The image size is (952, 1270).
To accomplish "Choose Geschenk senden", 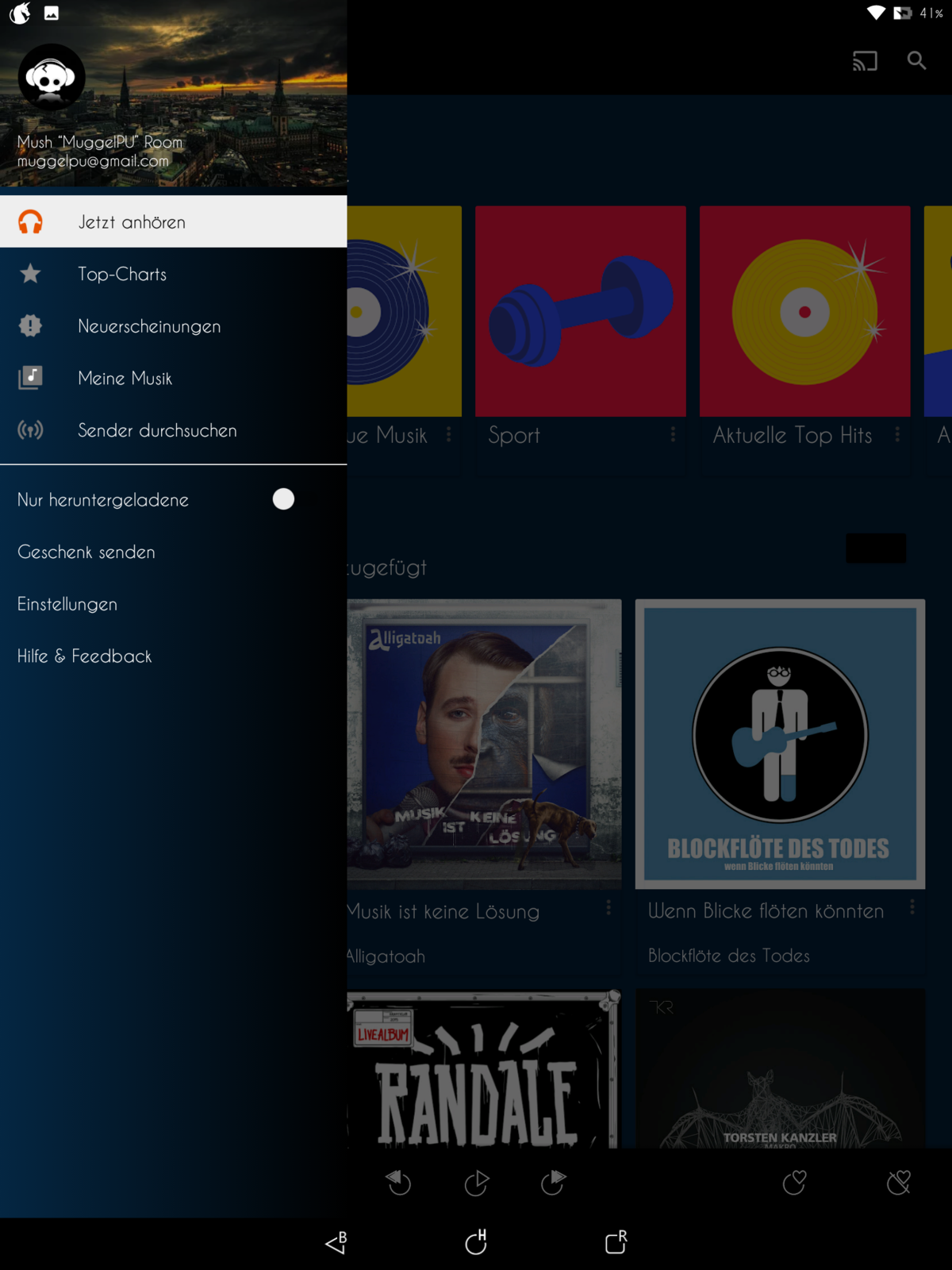I will (x=86, y=552).
